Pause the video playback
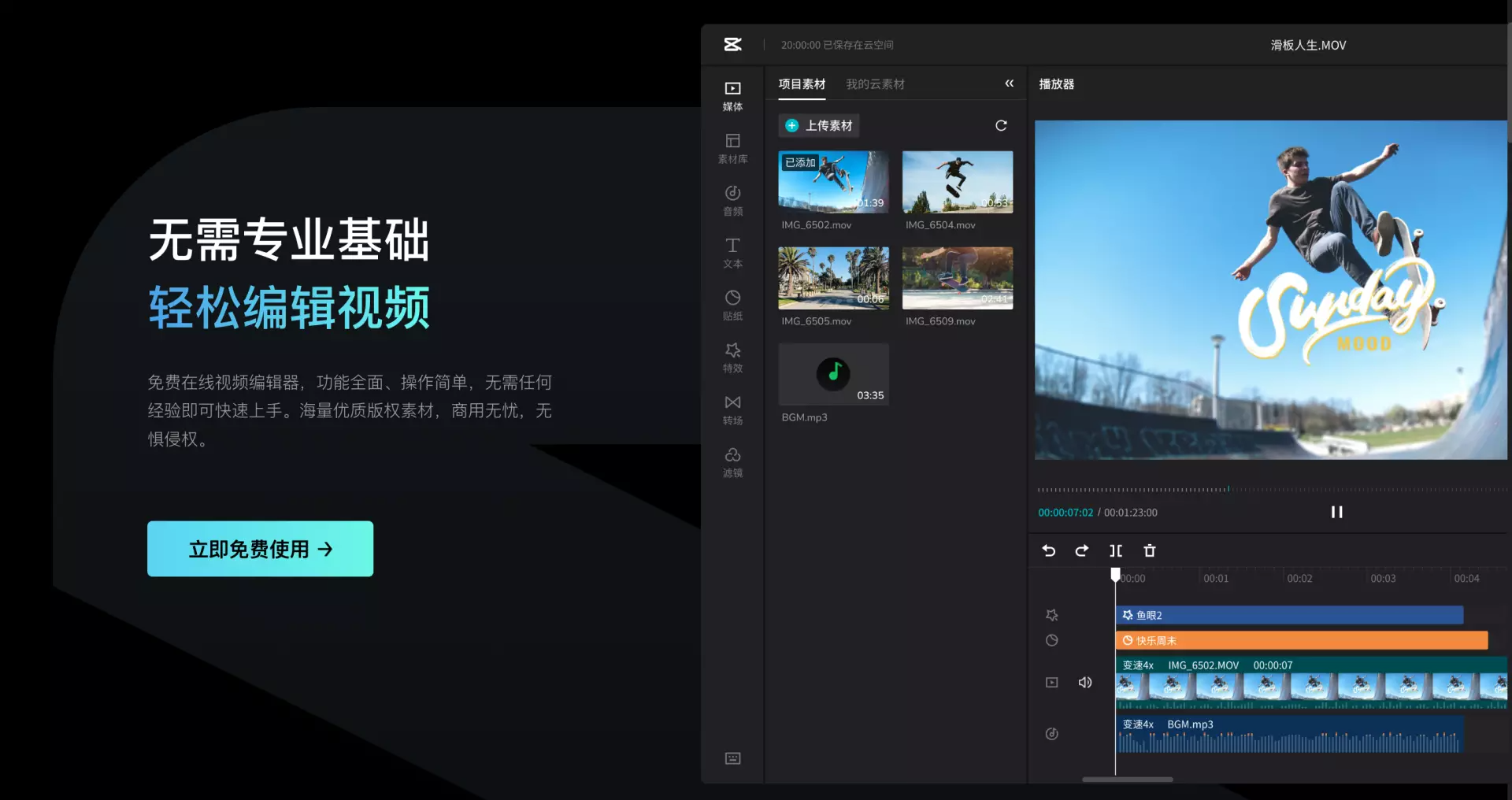The width and height of the screenshot is (1512, 800). (x=1336, y=513)
